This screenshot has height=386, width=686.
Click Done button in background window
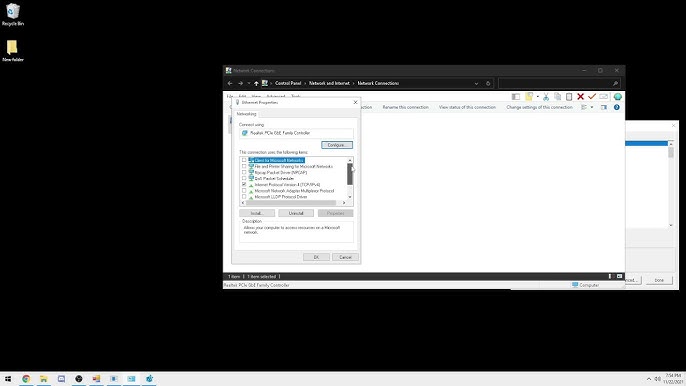pos(659,280)
